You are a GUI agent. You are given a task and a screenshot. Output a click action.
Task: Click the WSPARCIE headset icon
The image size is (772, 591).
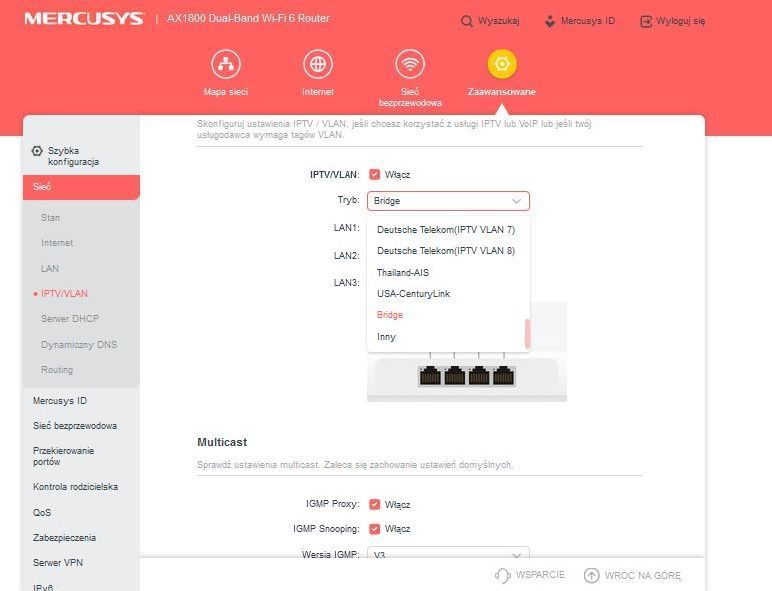pyautogui.click(x=502, y=575)
